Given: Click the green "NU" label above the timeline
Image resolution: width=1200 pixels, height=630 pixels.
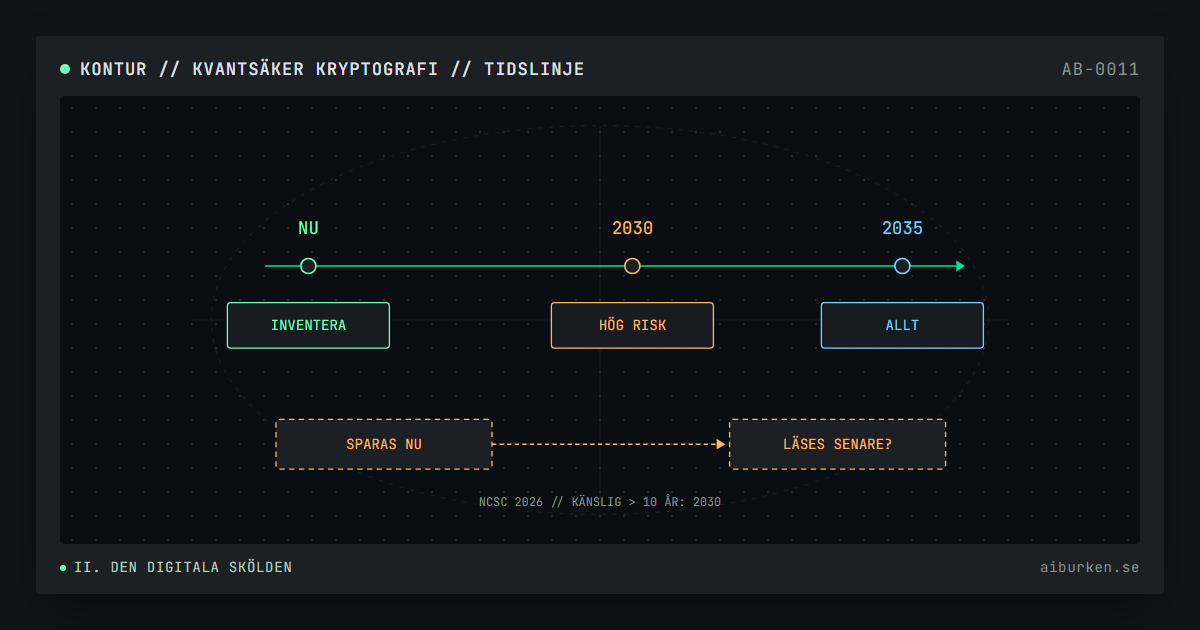Looking at the screenshot, I should [308, 228].
